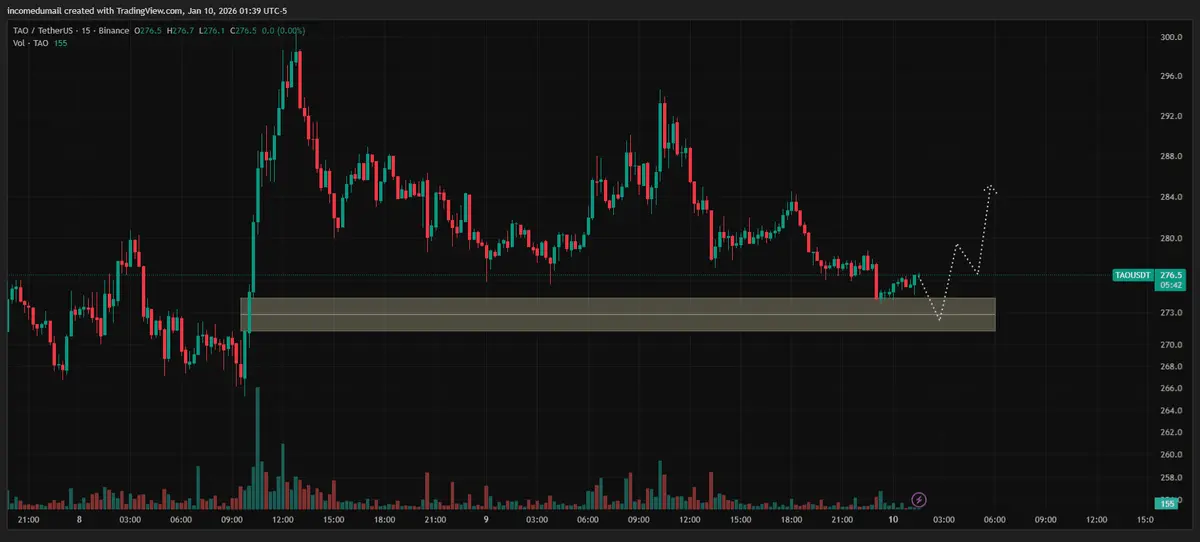Click the 262.0 price axis label

click(1172, 433)
